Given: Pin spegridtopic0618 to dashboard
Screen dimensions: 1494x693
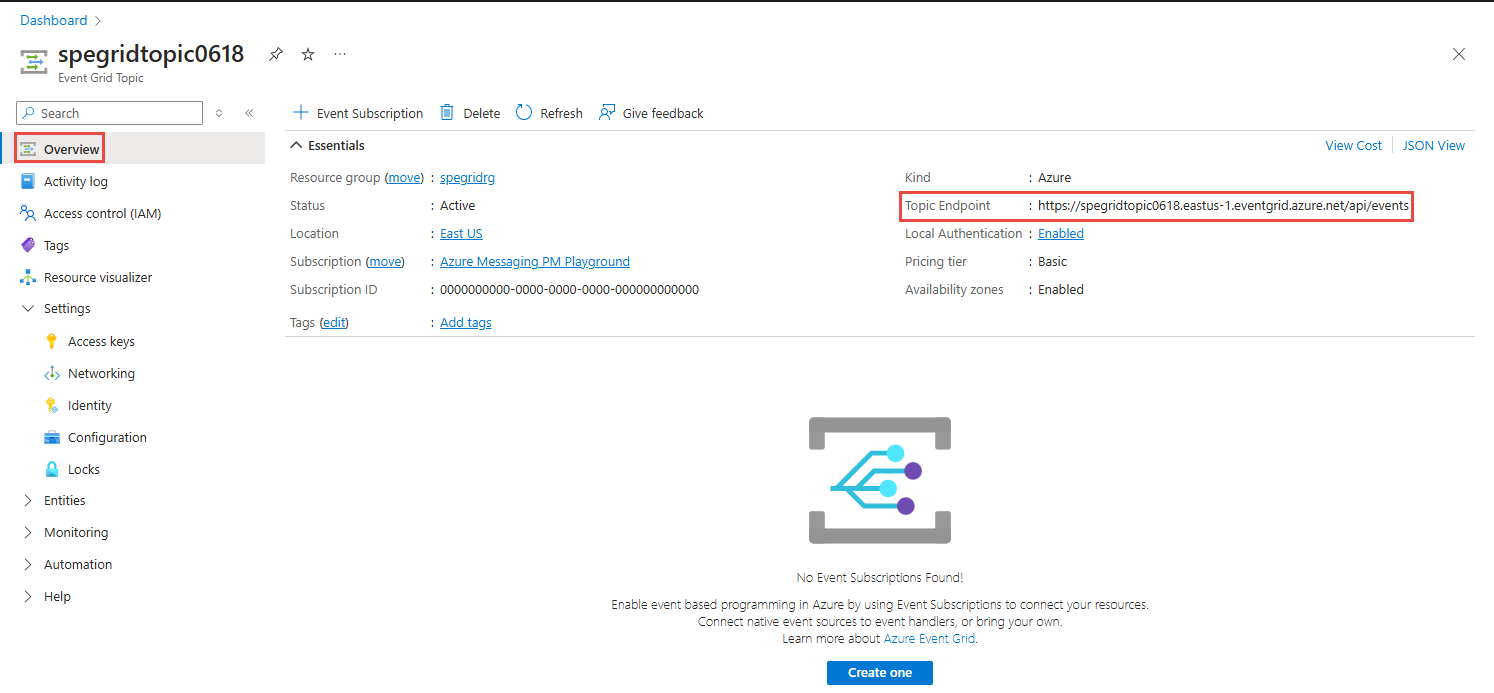Looking at the screenshot, I should pos(276,54).
